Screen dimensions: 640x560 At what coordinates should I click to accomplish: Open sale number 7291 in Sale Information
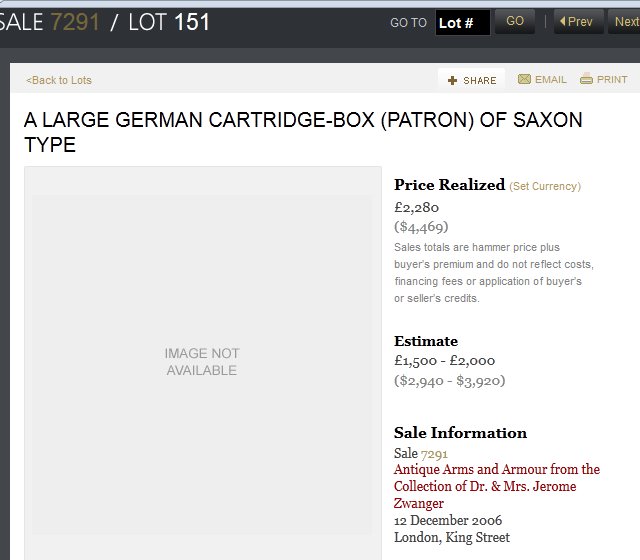tap(434, 454)
